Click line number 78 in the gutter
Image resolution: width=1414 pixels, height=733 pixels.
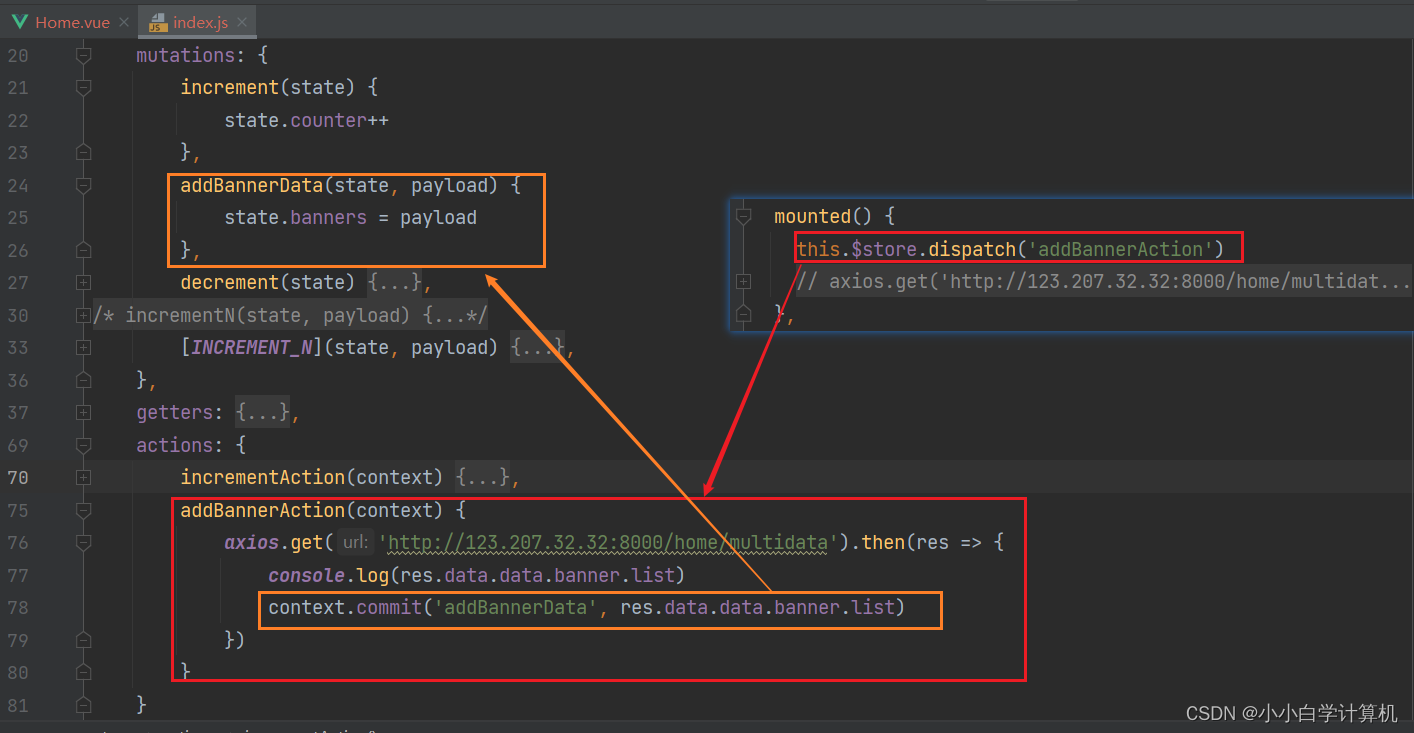[18, 608]
